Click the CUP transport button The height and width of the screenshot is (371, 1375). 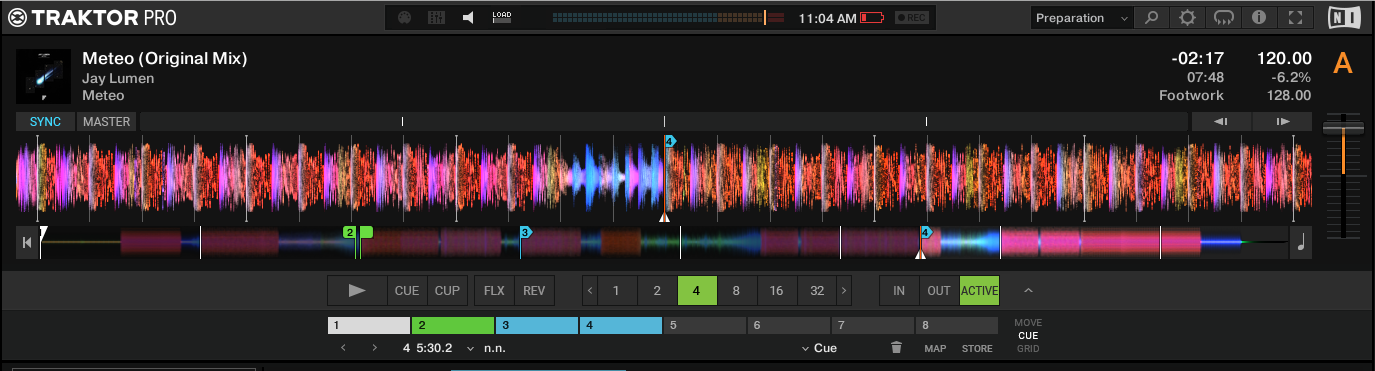(447, 291)
